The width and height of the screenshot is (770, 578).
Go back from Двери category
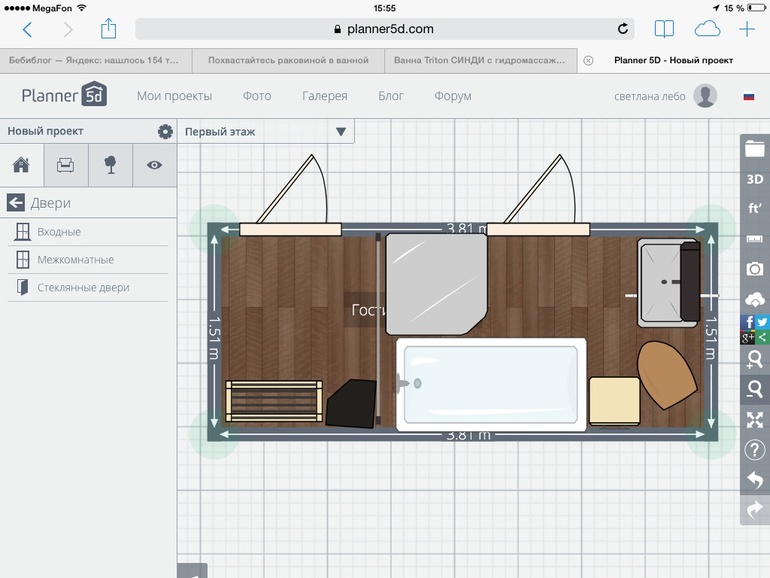point(15,203)
